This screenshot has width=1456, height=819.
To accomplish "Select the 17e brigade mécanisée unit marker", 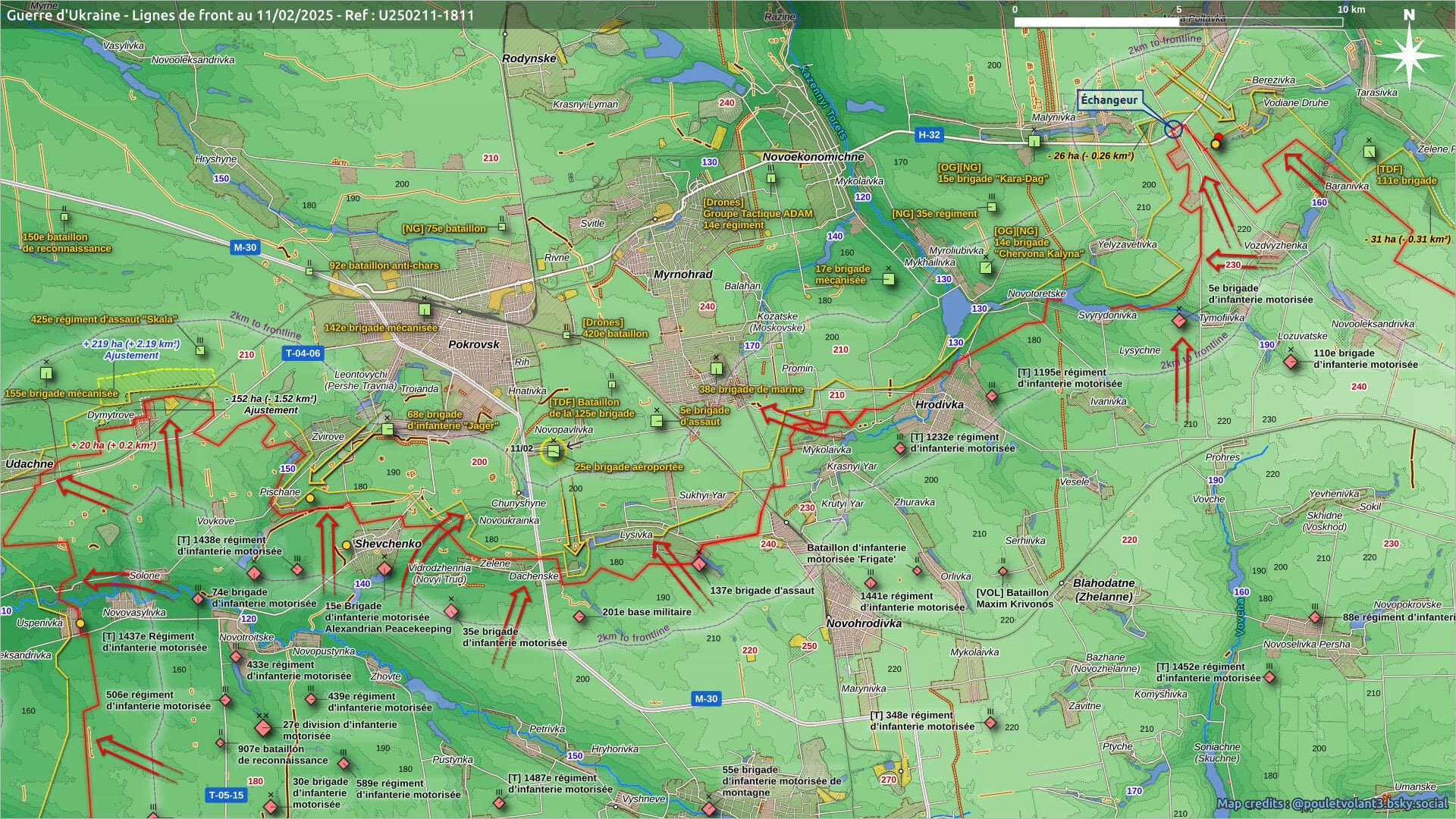I will tap(888, 278).
